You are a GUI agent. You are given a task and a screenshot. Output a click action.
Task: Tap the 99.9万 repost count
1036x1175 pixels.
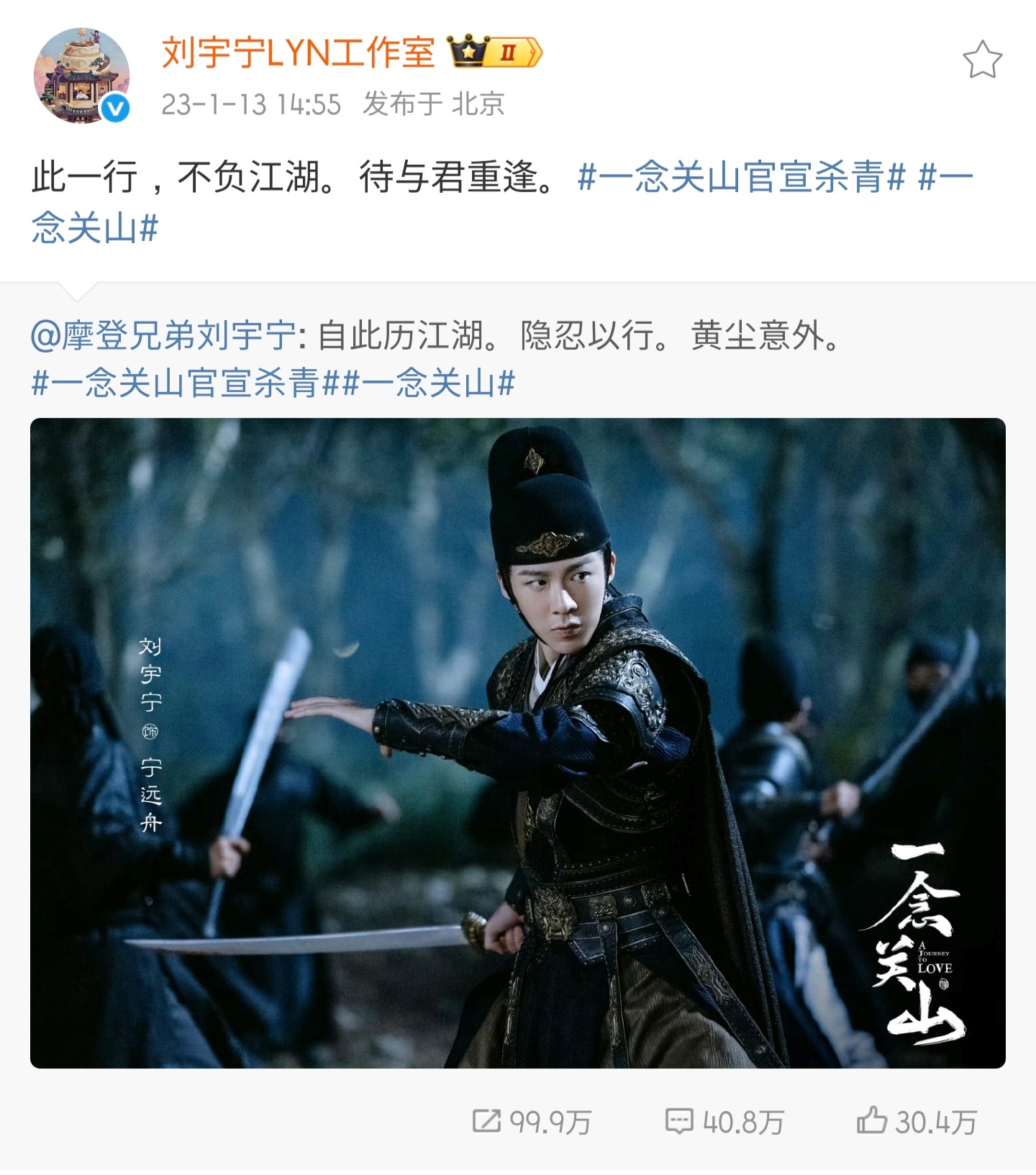point(550,1122)
